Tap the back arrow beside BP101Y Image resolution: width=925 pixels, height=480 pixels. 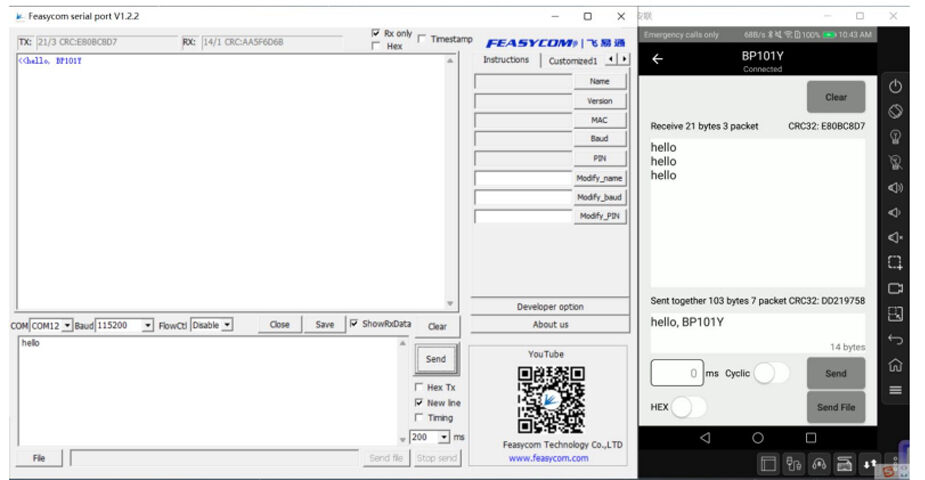657,59
